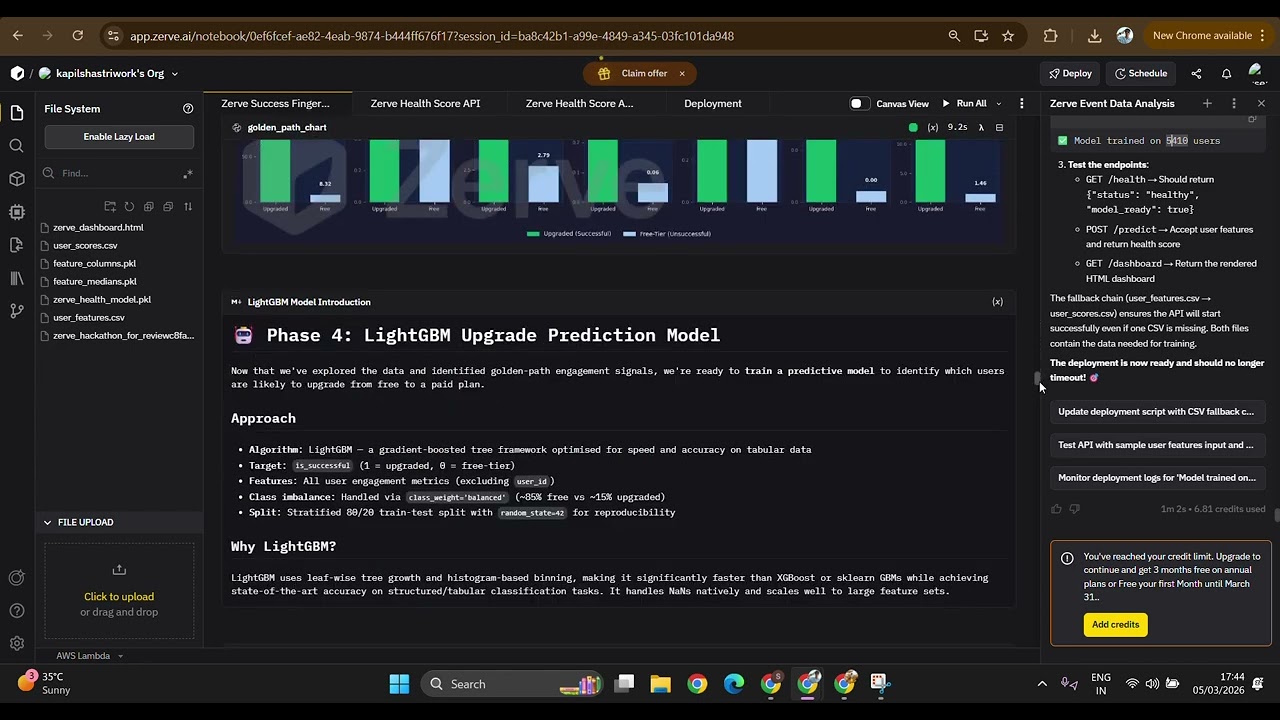Image resolution: width=1280 pixels, height=720 pixels.
Task: Collapse the FILE UPLOAD section
Action: coord(47,522)
